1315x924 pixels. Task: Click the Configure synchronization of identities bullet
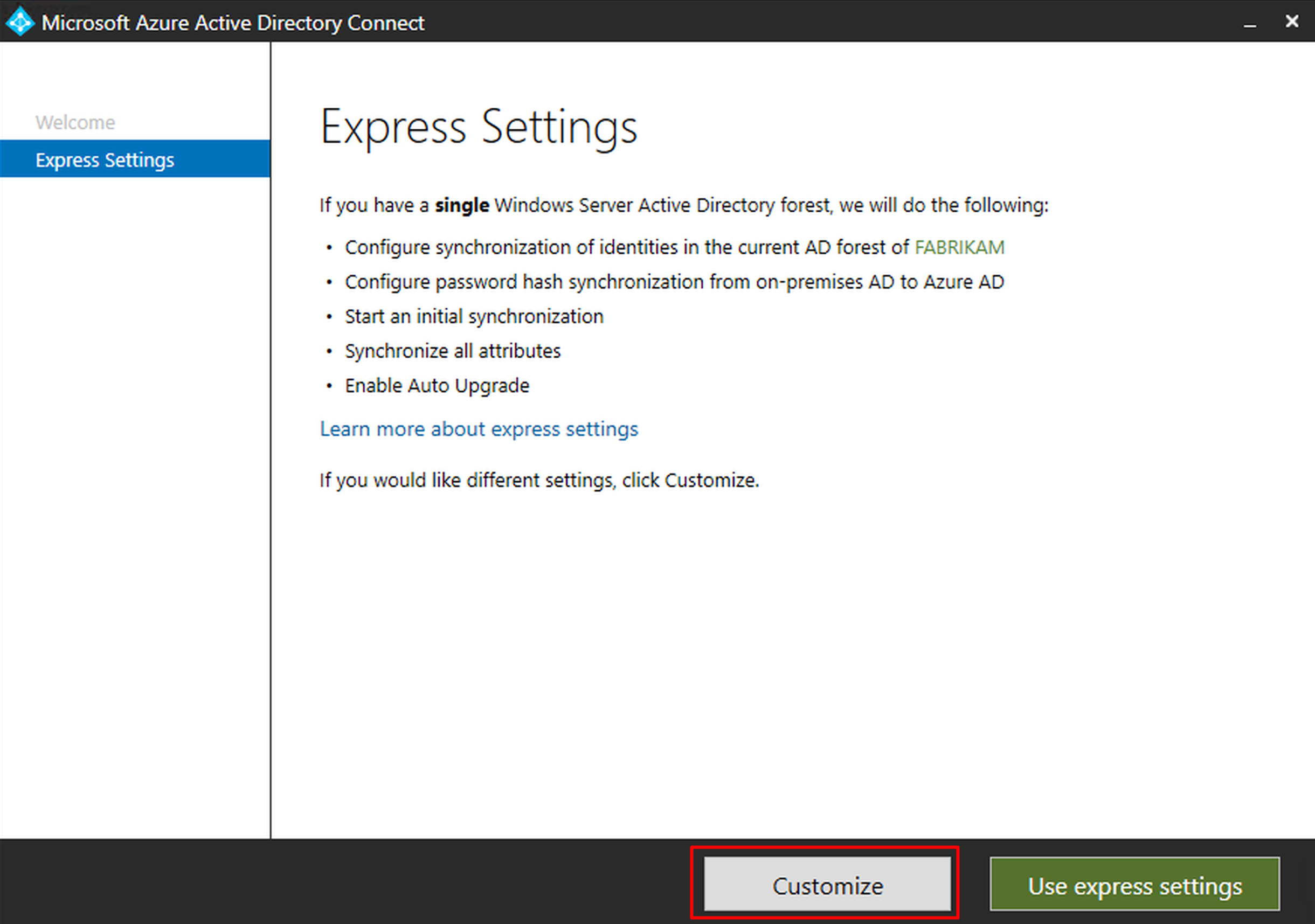coord(627,247)
